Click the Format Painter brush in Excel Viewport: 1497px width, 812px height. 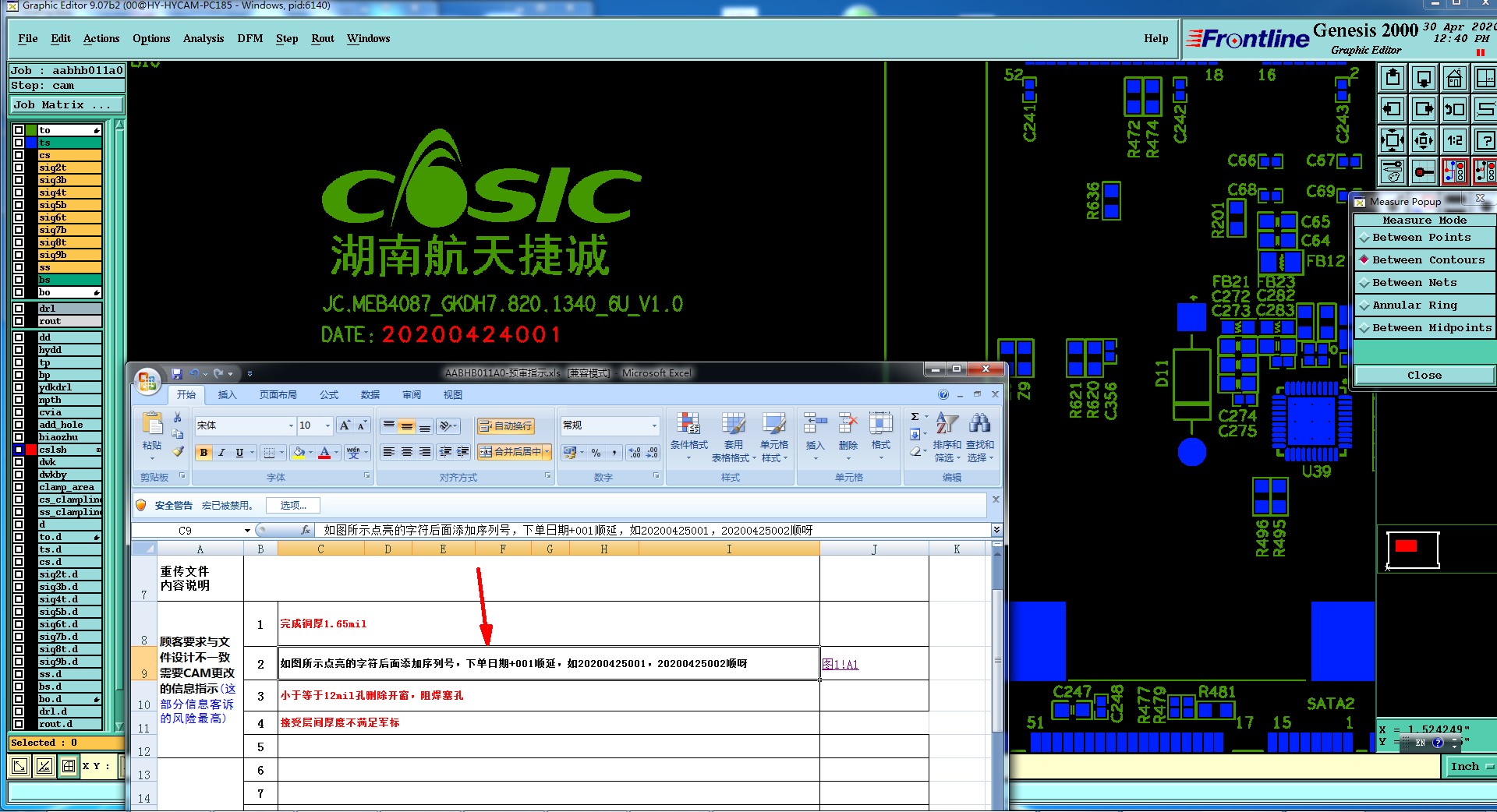pos(178,451)
